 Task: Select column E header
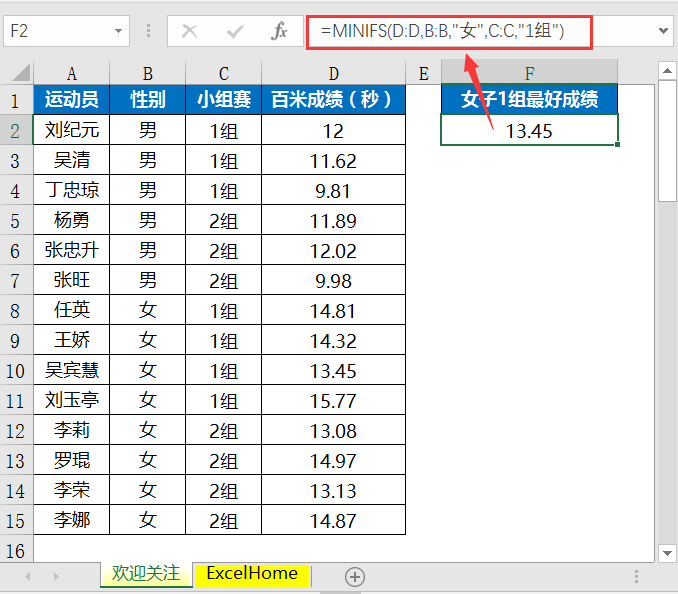(x=423, y=73)
